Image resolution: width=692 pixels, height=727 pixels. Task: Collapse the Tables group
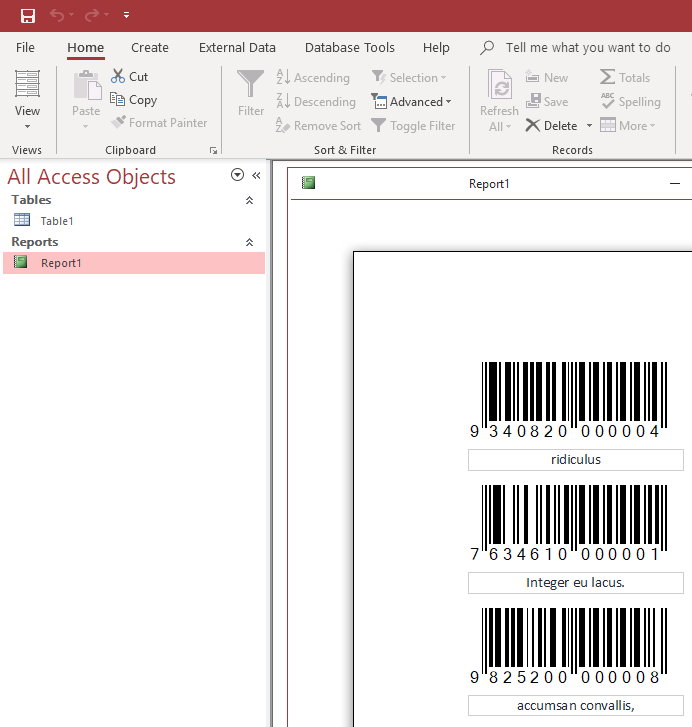tap(249, 200)
